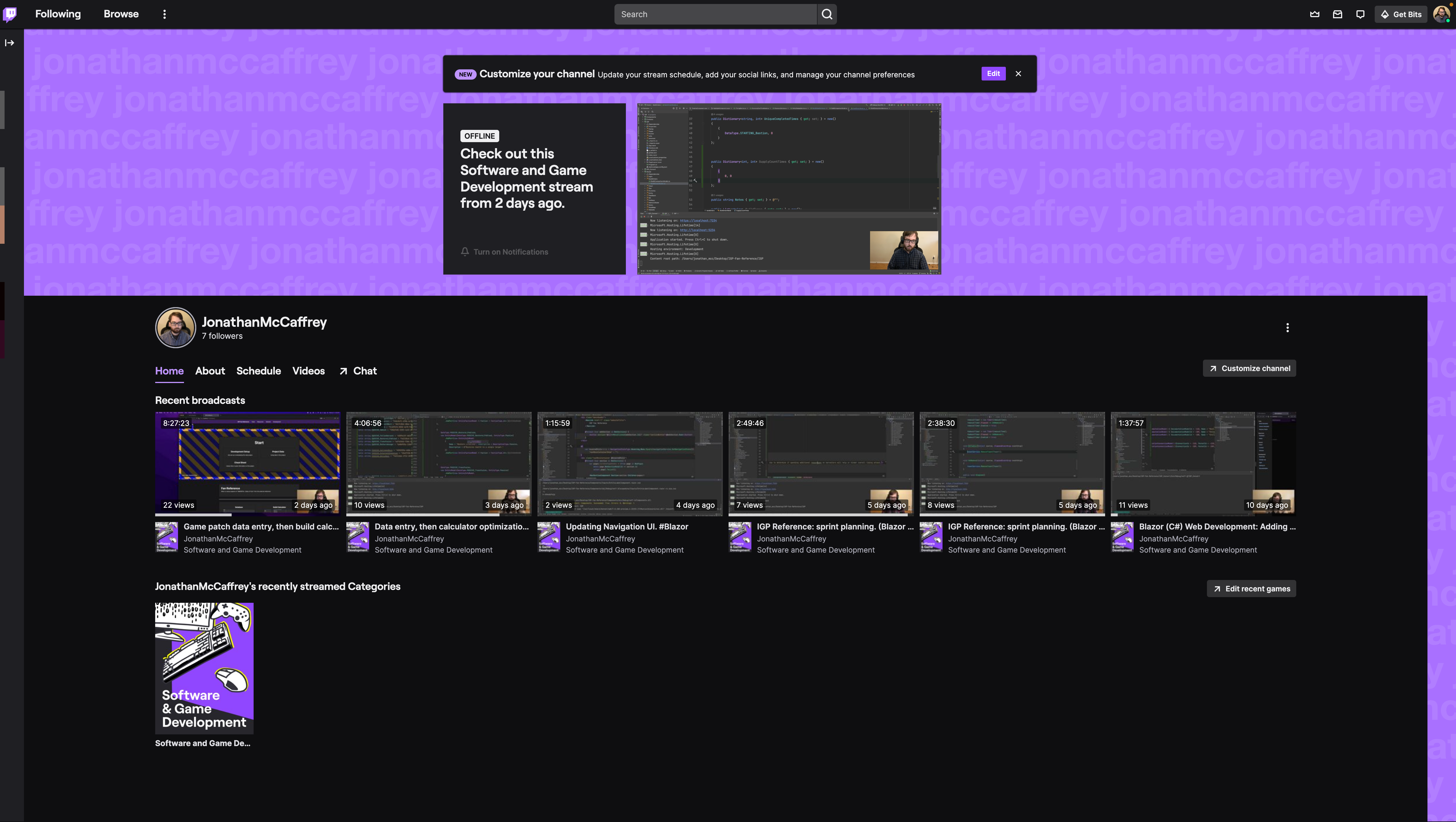Click the Get Bits button
The height and width of the screenshot is (822, 1456).
point(1401,14)
